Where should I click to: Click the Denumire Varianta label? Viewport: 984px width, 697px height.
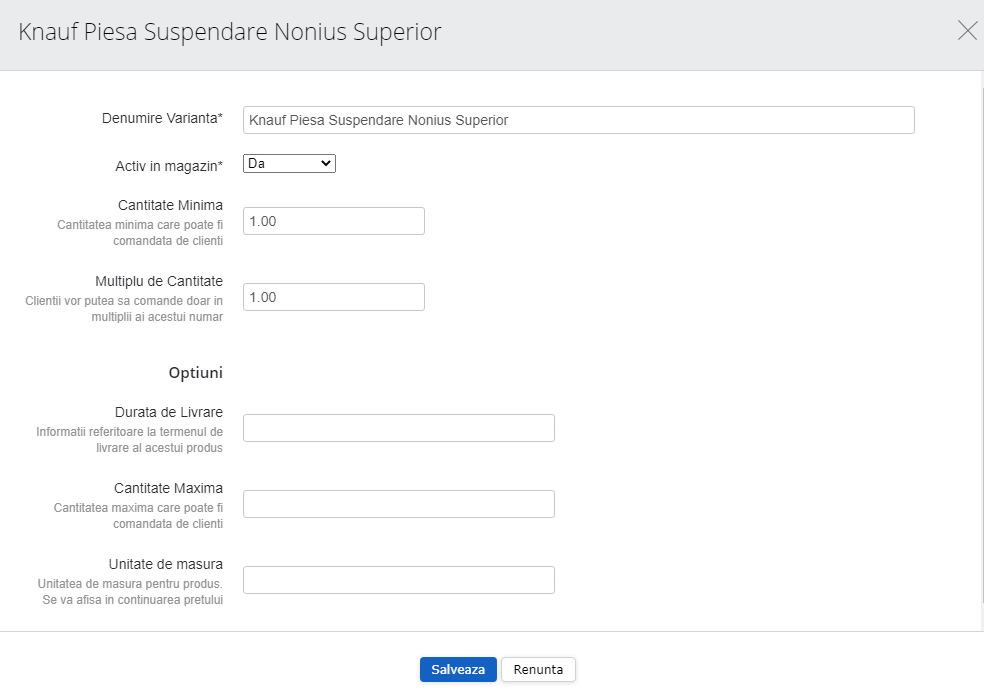pos(162,118)
